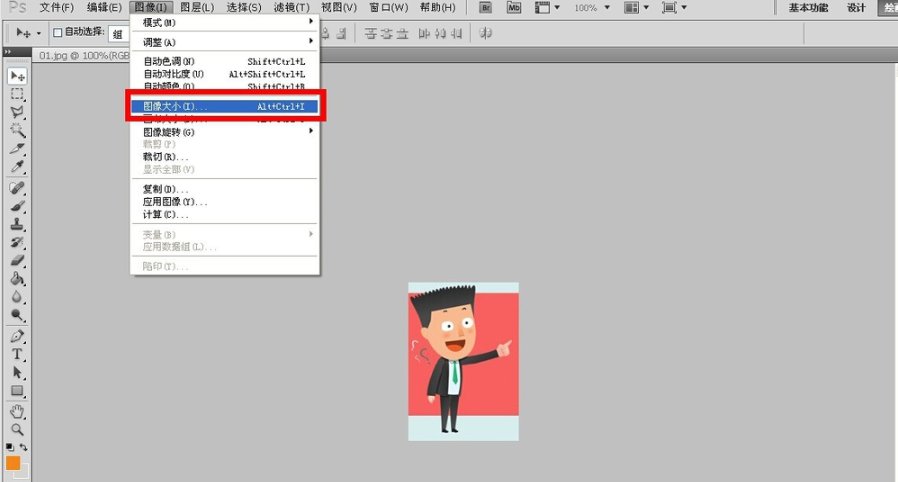Launch Adobe Bridge with Br icon
This screenshot has width=898, height=482.
coord(487,8)
